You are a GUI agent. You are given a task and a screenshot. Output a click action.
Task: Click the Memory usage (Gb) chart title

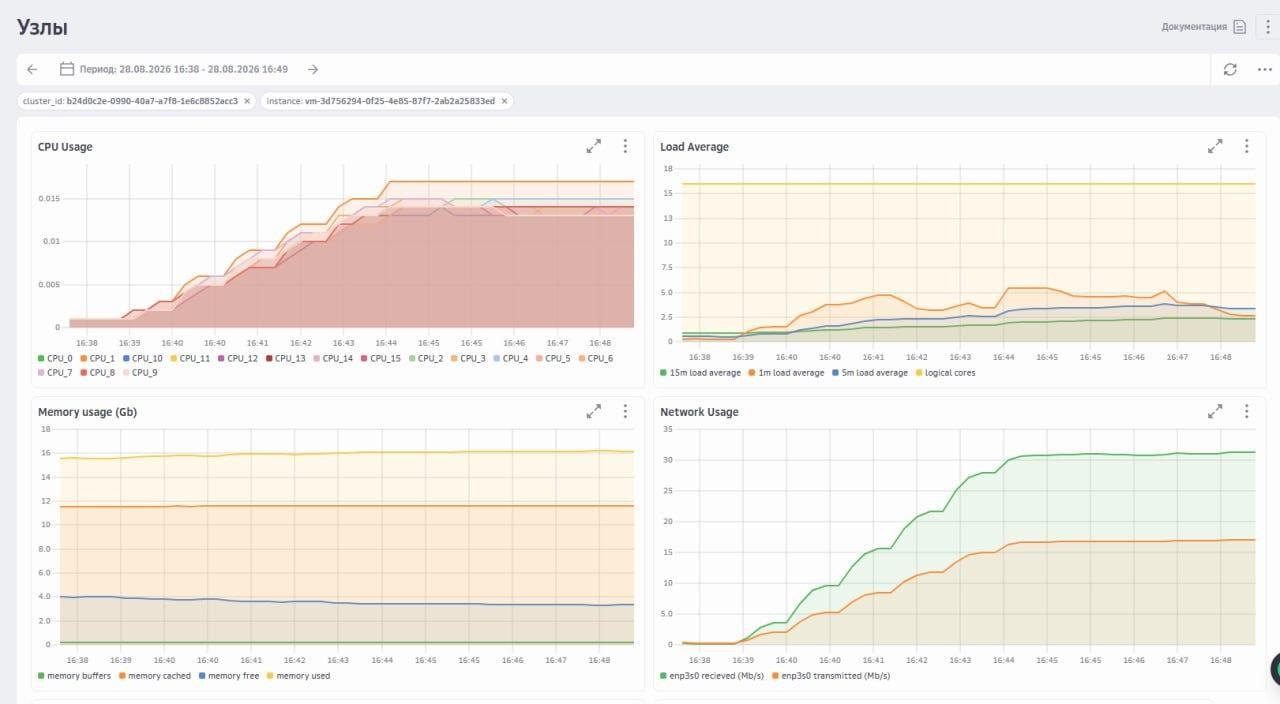point(88,411)
